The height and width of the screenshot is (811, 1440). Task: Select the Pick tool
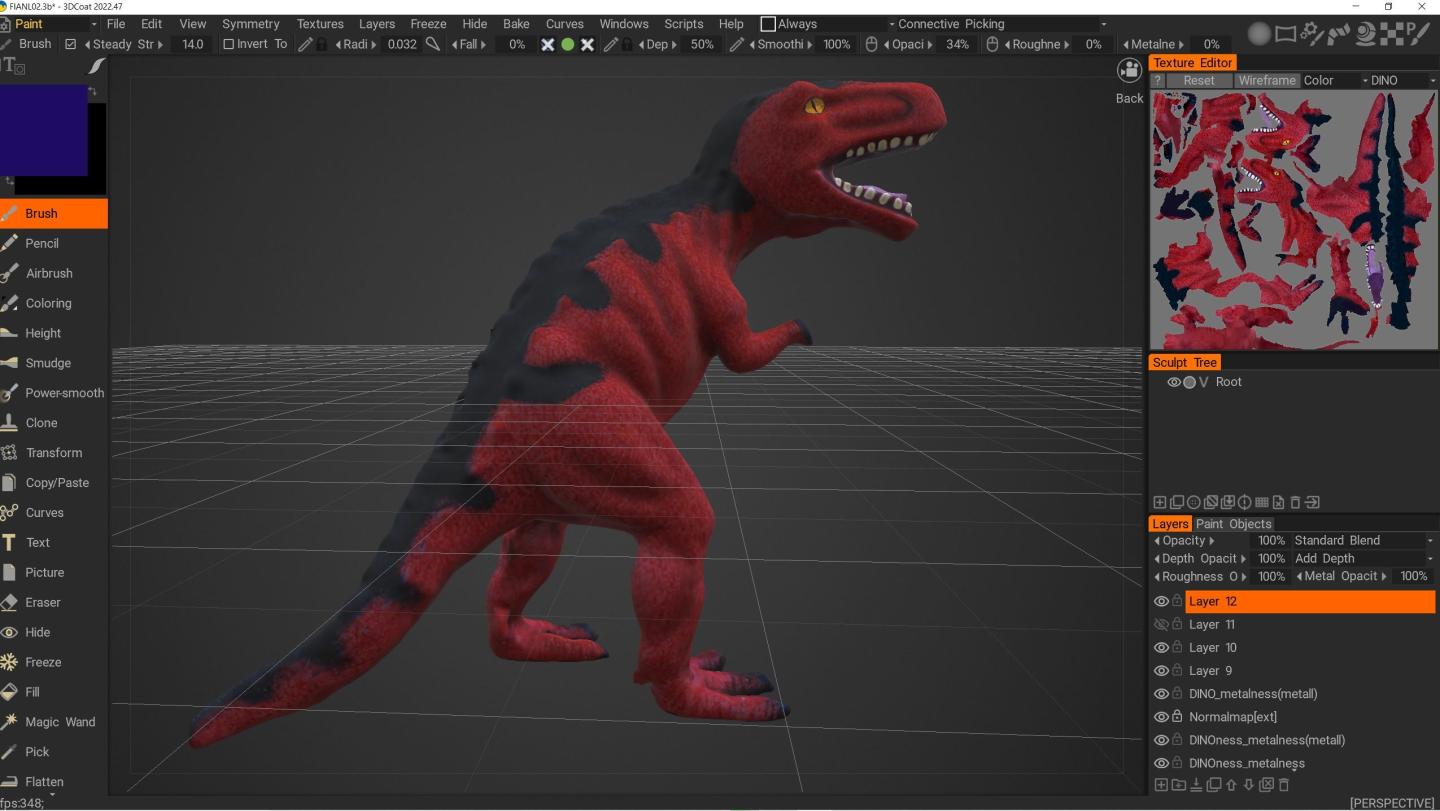coord(53,752)
